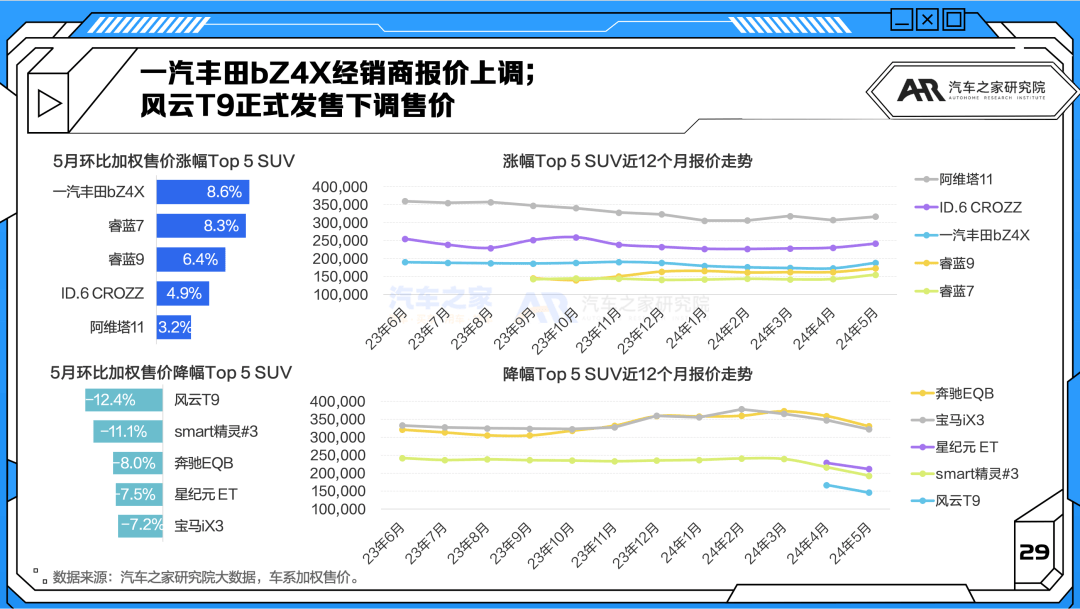Viewport: 1080px width, 609px height.
Task: Click the 数据来源 footnote text
Action: click(x=207, y=577)
